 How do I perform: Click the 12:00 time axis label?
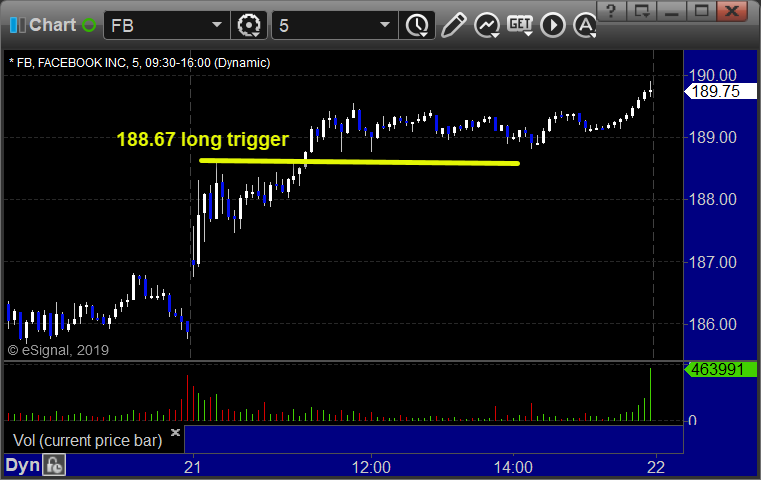371,467
